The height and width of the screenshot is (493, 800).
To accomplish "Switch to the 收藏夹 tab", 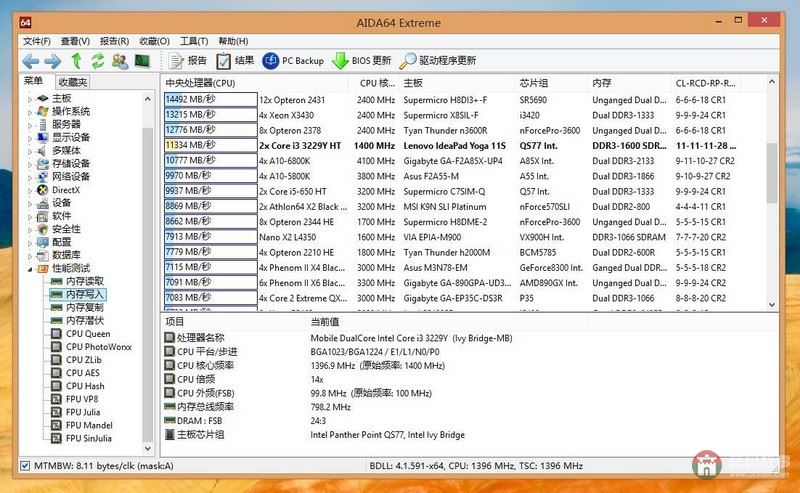I will [72, 82].
